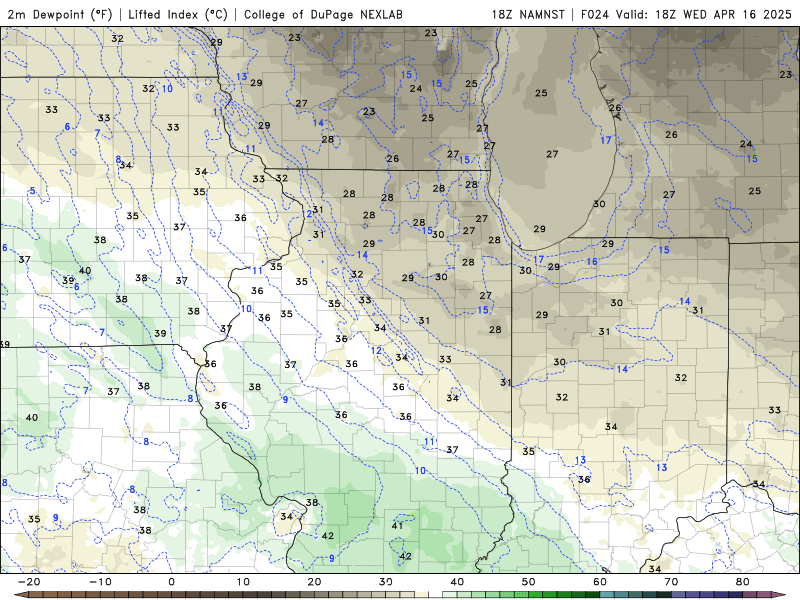Image resolution: width=800 pixels, height=600 pixels.
Task: Click the -10 label on the color bar
Action: point(100,582)
